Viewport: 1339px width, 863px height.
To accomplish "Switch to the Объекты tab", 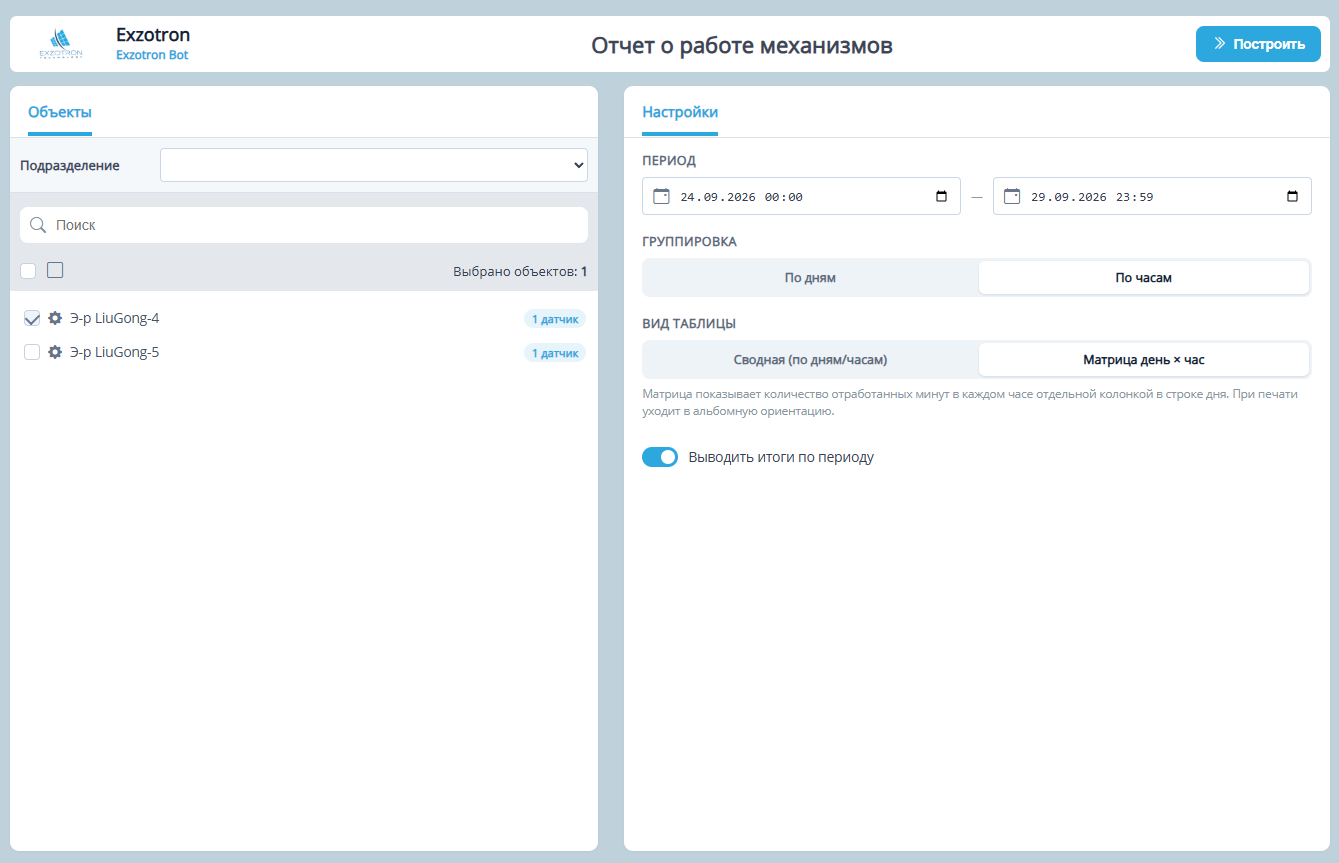I will point(60,112).
